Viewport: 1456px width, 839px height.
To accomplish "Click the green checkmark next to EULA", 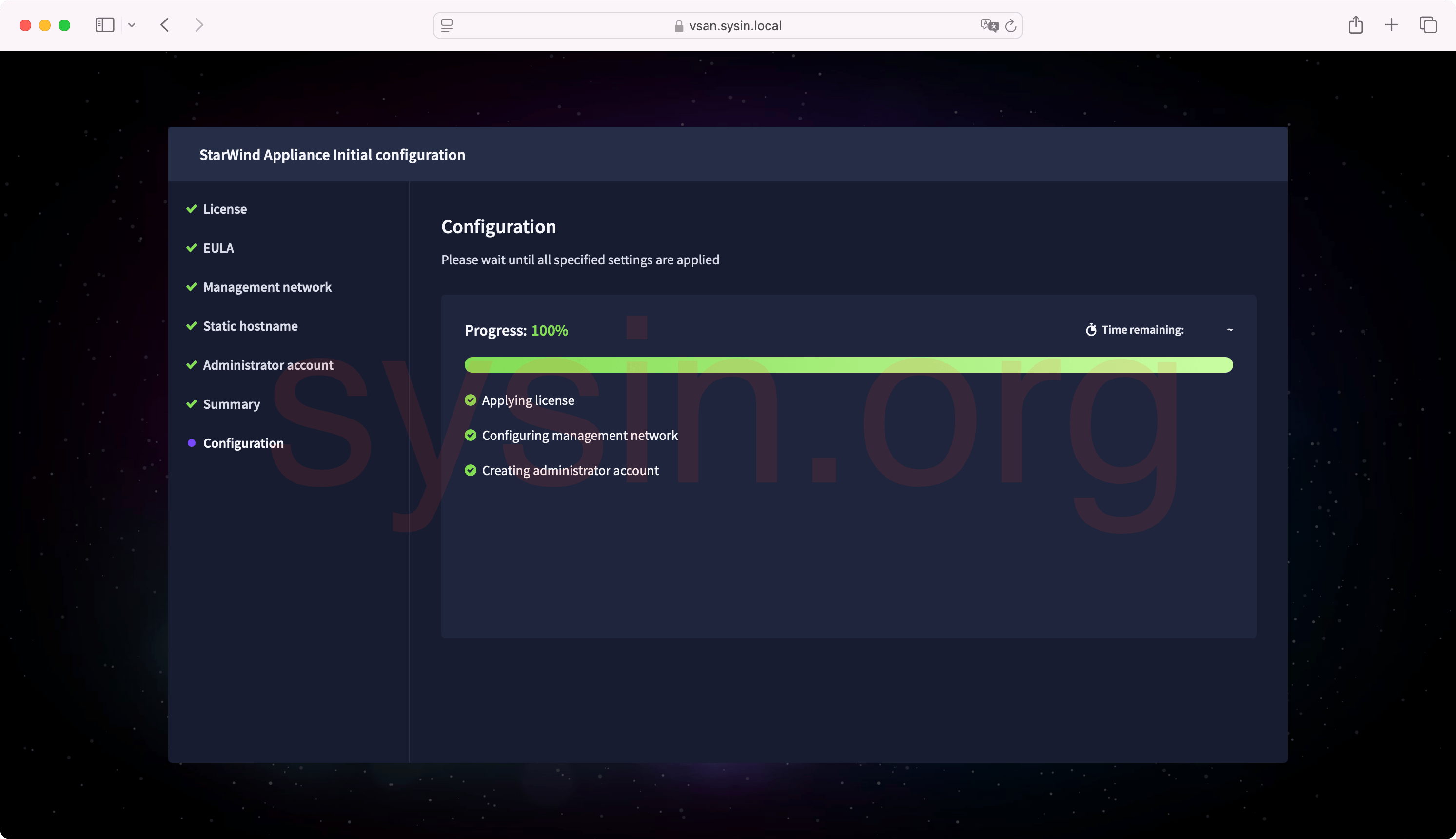I will (192, 248).
